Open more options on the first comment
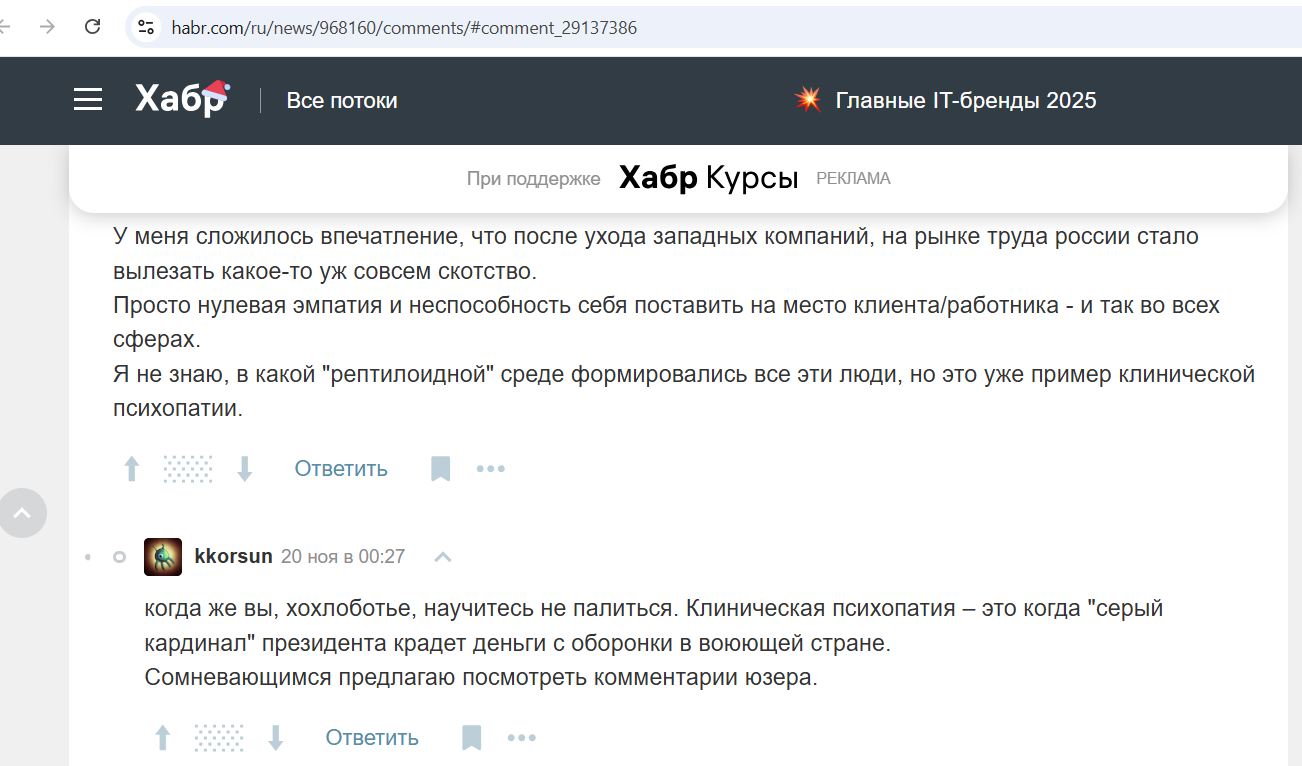 point(491,468)
